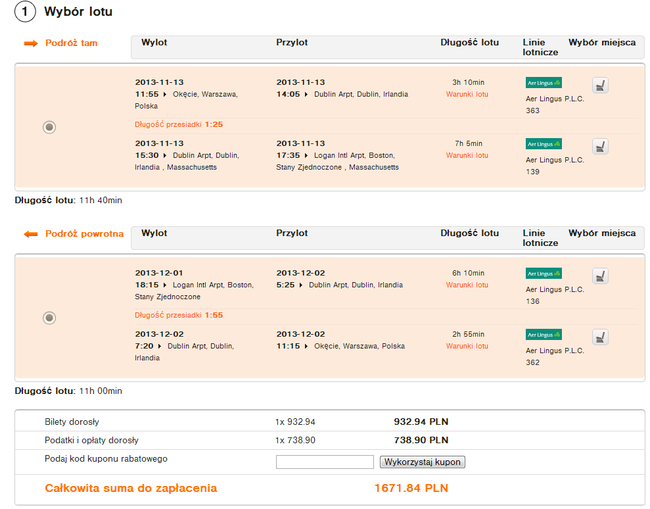Screen dimensions: 650x509
Task: Open Warunki lotu for 3h 10min flight
Action: coord(467,95)
